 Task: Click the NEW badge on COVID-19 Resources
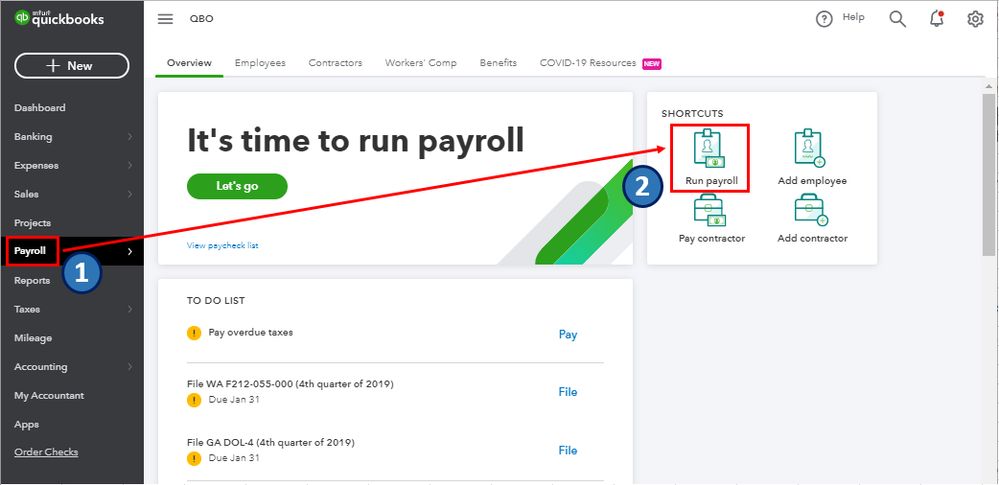(652, 64)
